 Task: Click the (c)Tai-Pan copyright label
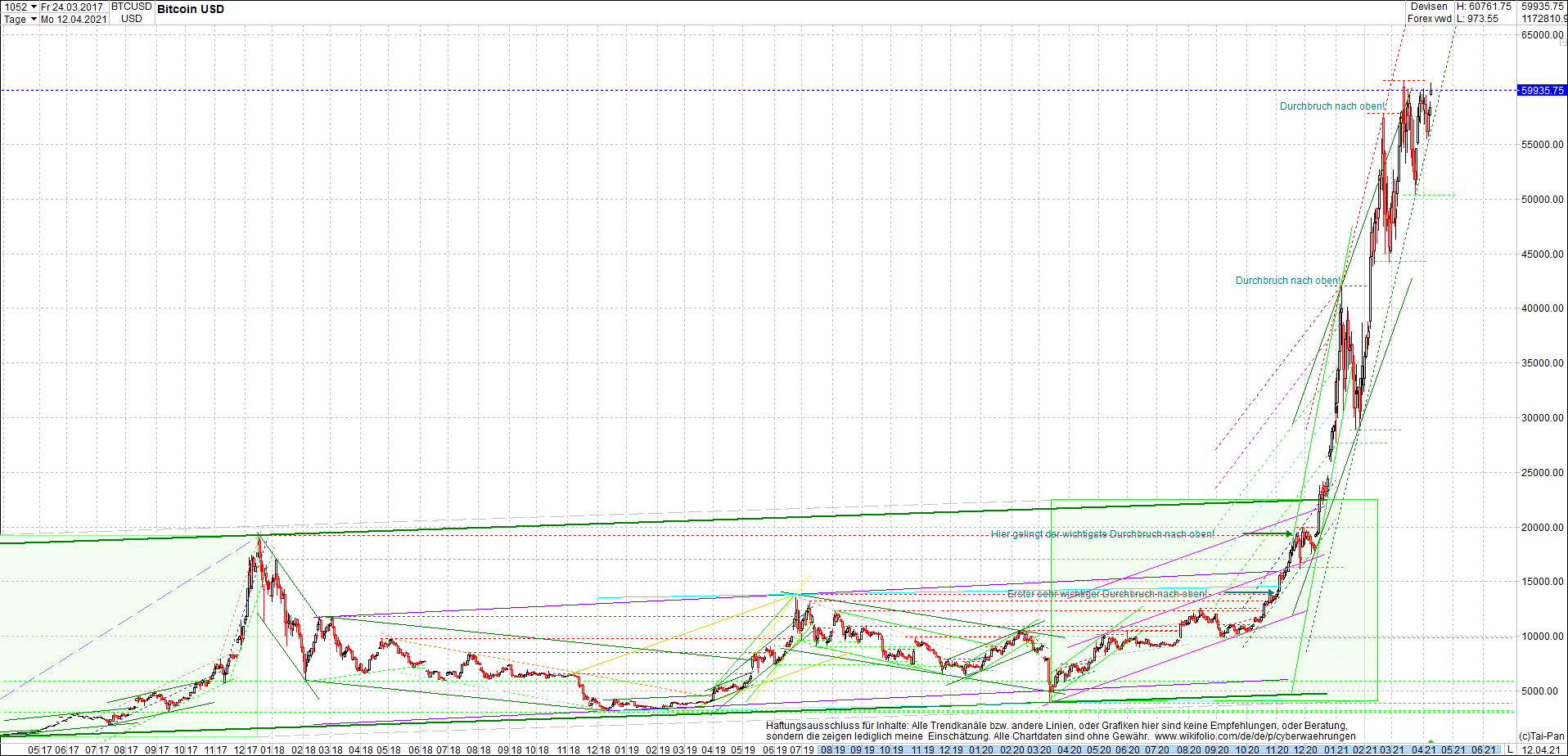(1542, 736)
